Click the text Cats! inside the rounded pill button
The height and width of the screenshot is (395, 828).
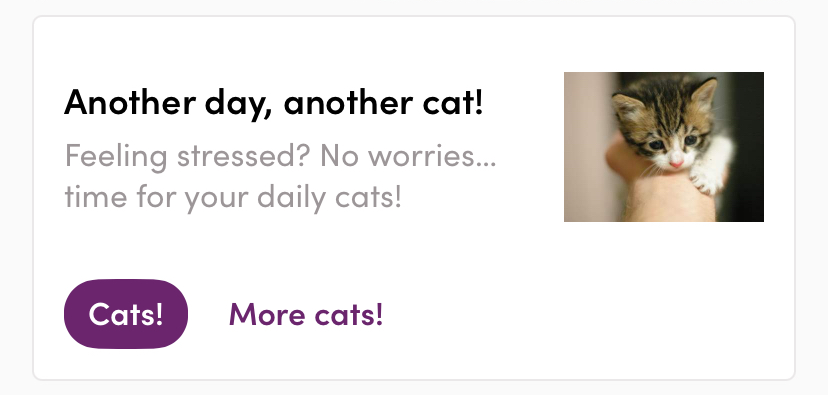(126, 314)
